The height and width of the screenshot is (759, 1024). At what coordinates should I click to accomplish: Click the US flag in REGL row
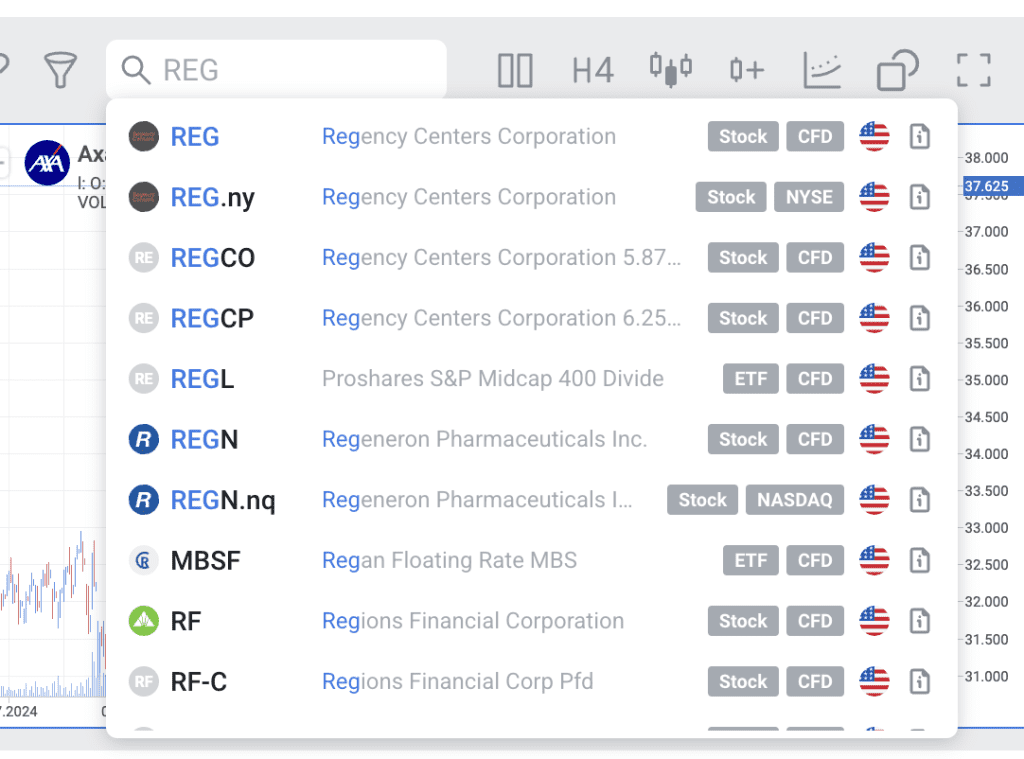[874, 379]
